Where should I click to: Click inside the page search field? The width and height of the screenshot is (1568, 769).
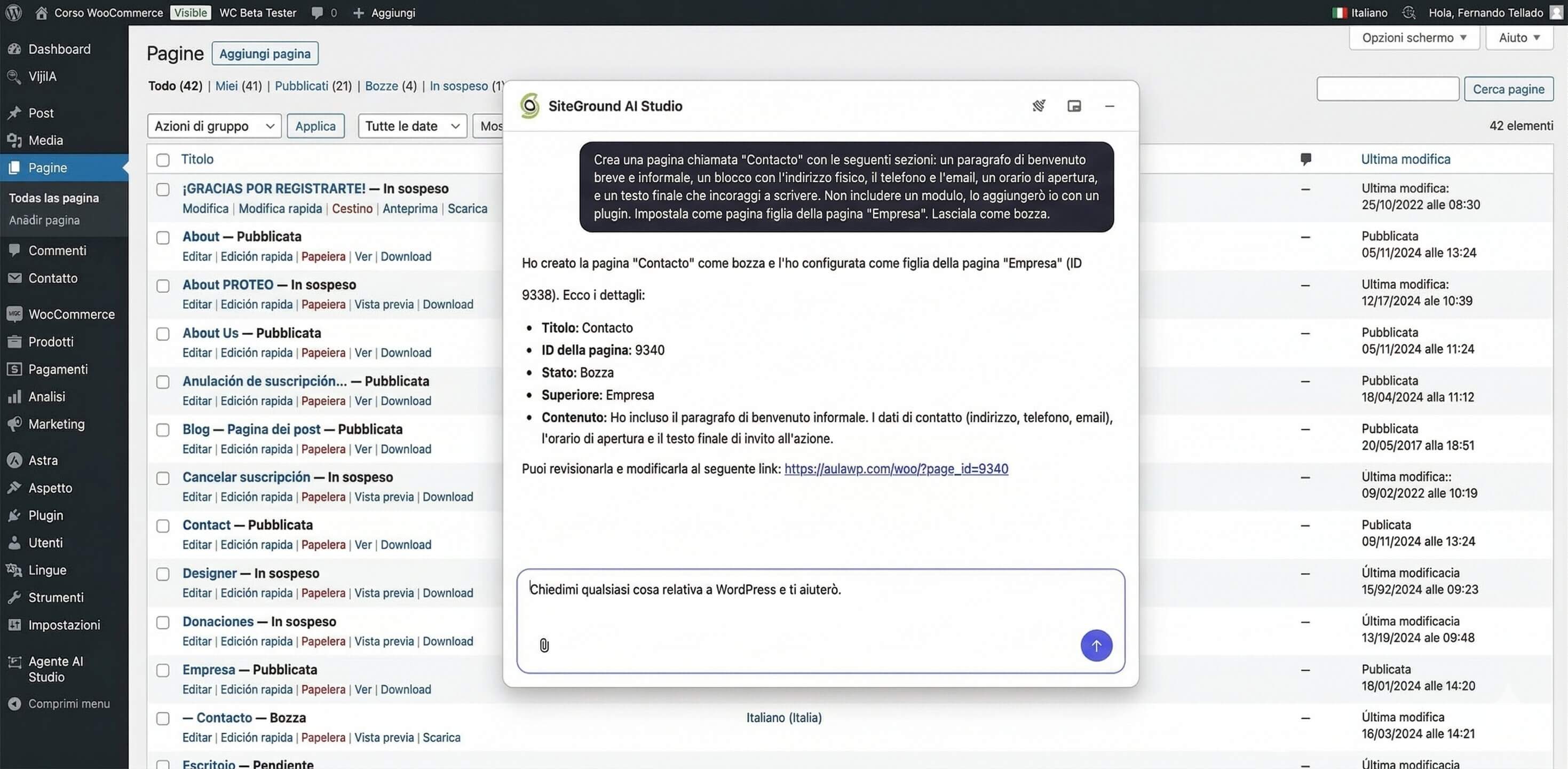point(1387,89)
